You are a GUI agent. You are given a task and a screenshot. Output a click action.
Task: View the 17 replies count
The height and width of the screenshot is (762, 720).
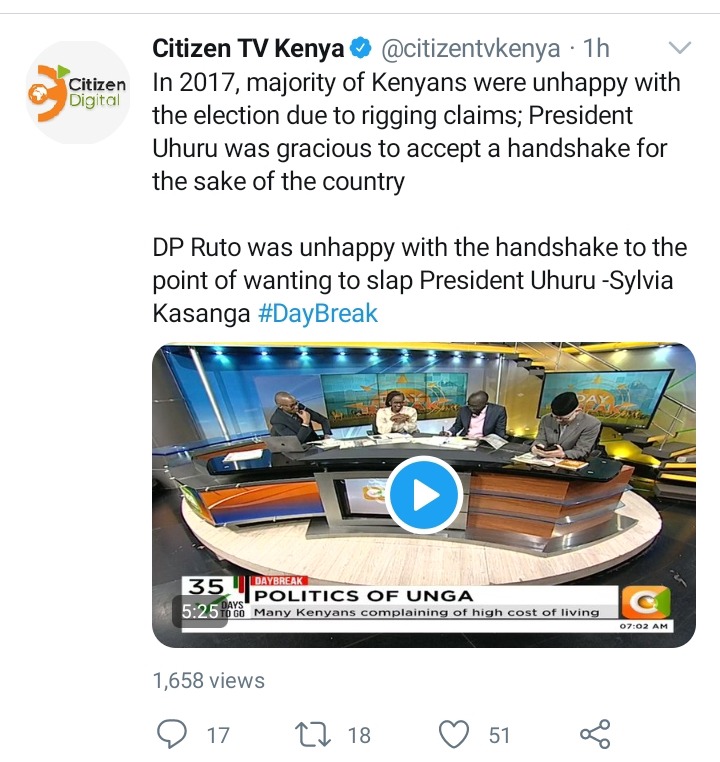click(x=218, y=735)
